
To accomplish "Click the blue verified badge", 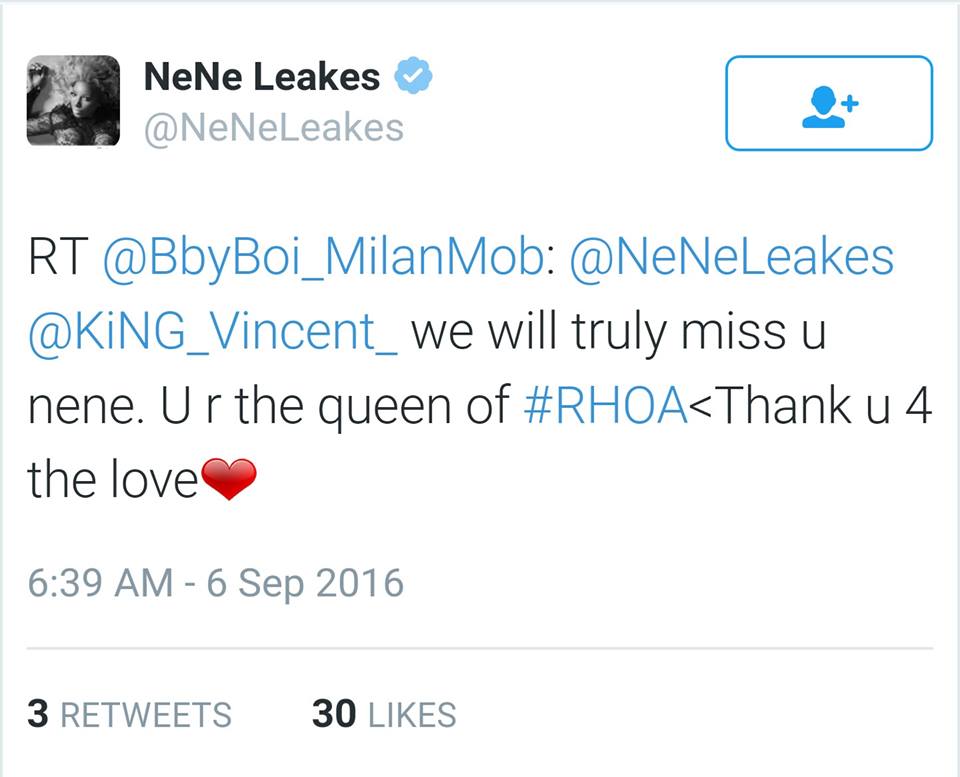I will click(413, 77).
